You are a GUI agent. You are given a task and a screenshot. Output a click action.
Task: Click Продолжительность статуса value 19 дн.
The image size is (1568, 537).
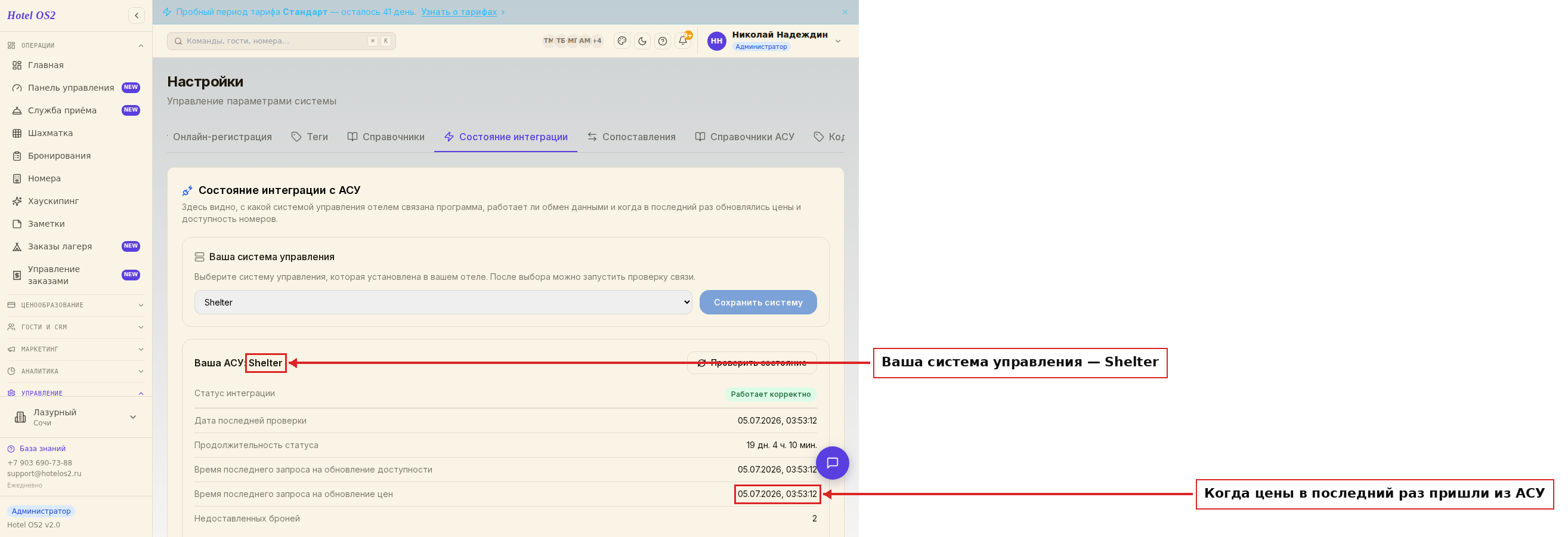pos(781,445)
